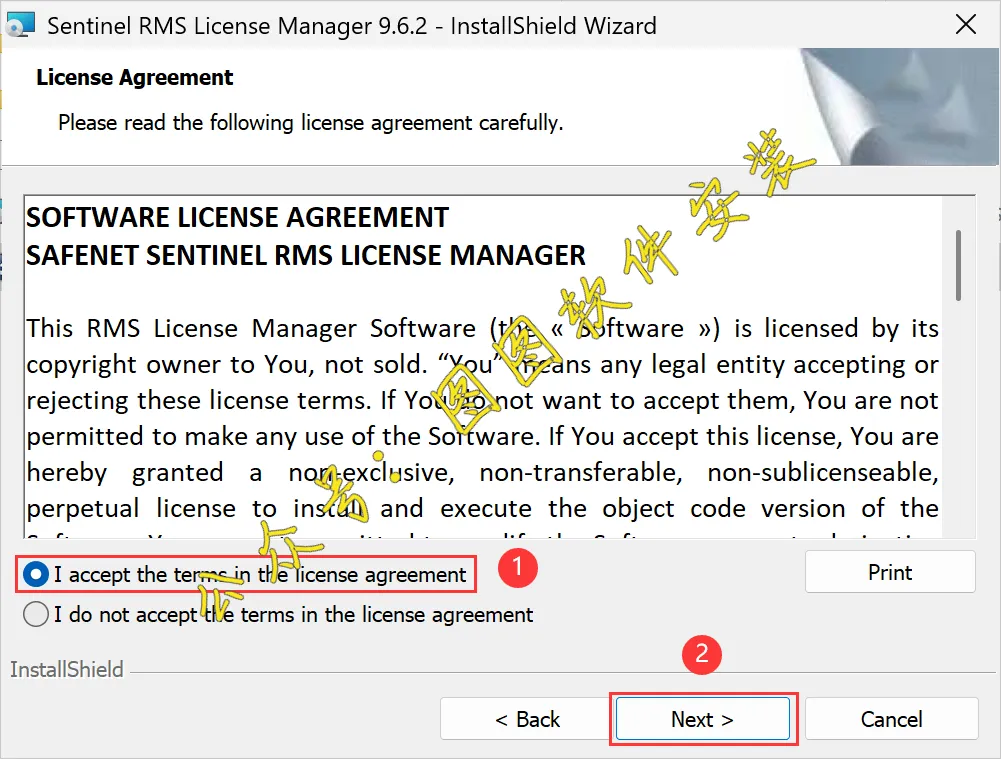Click the "SAFENET SENTINEL RMS LICENSE MANAGER" line
The width and height of the screenshot is (1001, 759).
306,255
